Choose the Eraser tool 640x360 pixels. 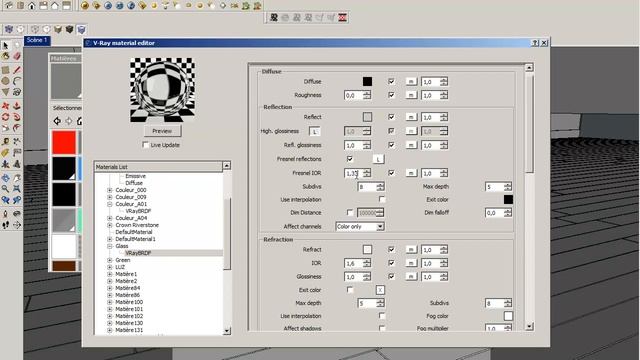tap(17, 56)
